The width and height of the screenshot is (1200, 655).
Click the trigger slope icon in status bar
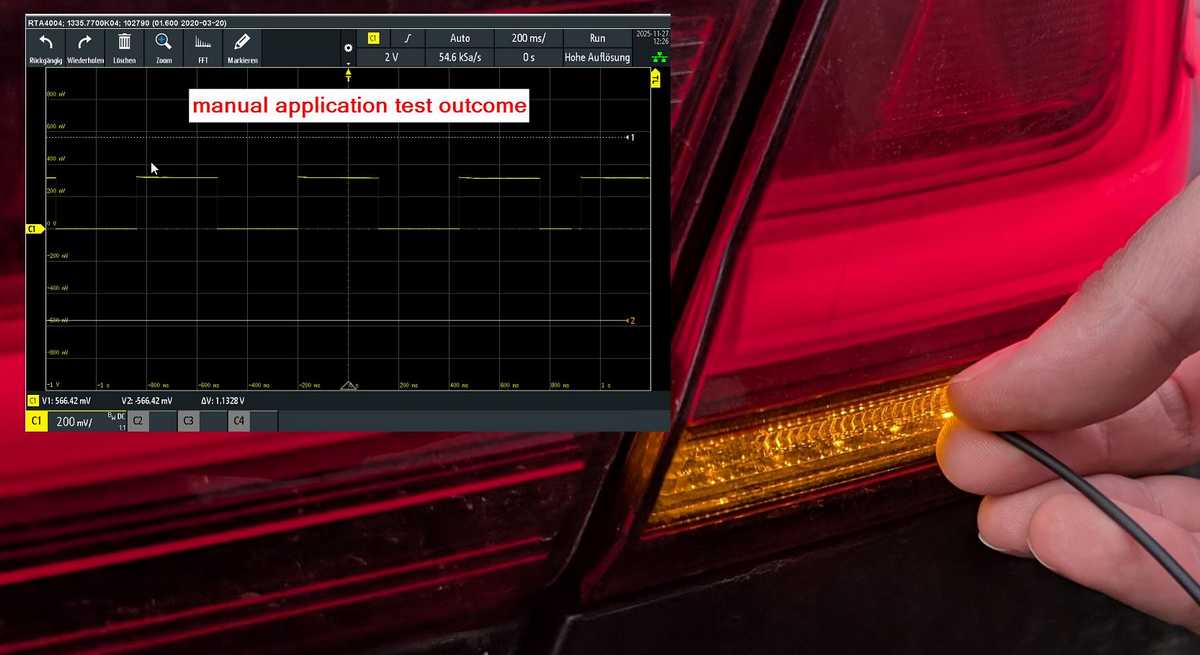click(407, 37)
